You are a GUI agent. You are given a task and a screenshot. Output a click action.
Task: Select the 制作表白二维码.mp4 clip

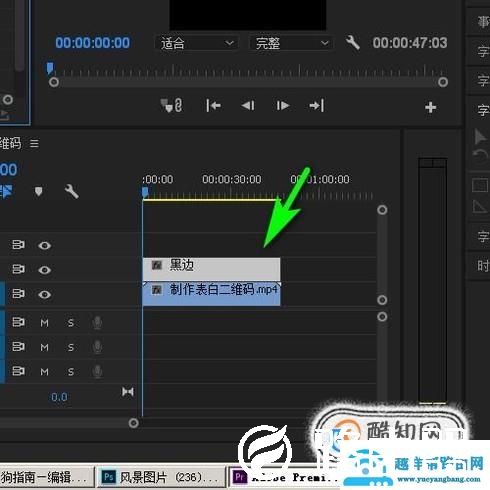(x=211, y=294)
